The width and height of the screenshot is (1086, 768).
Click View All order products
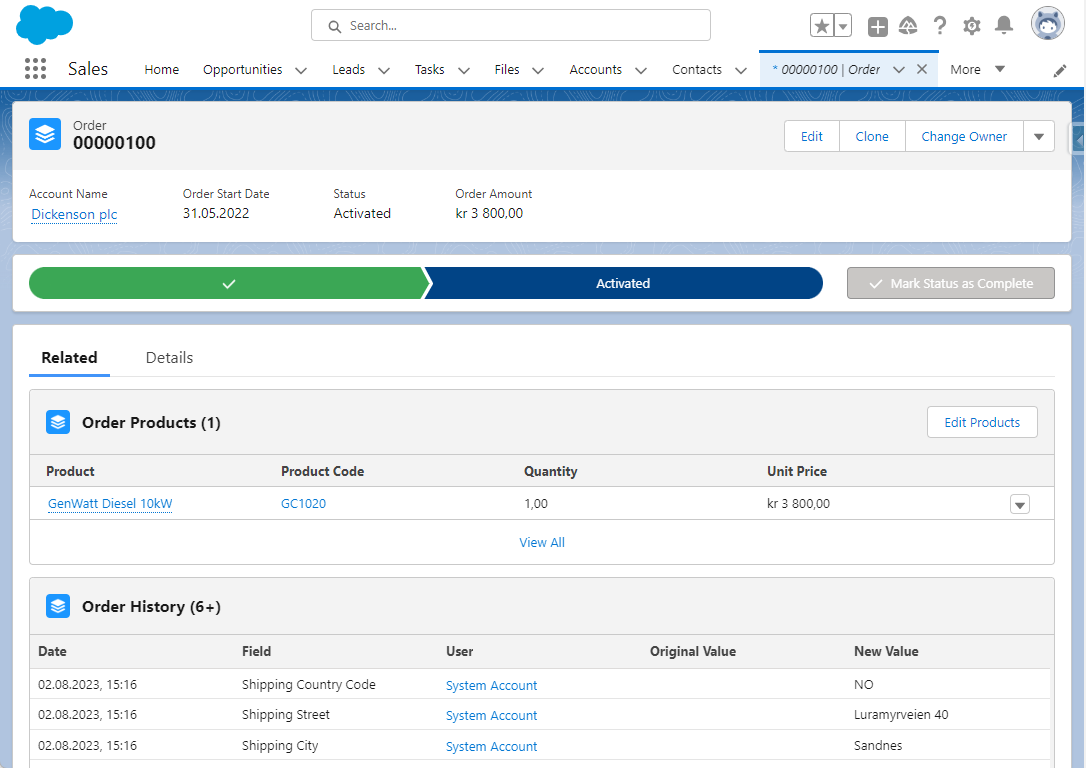click(542, 542)
